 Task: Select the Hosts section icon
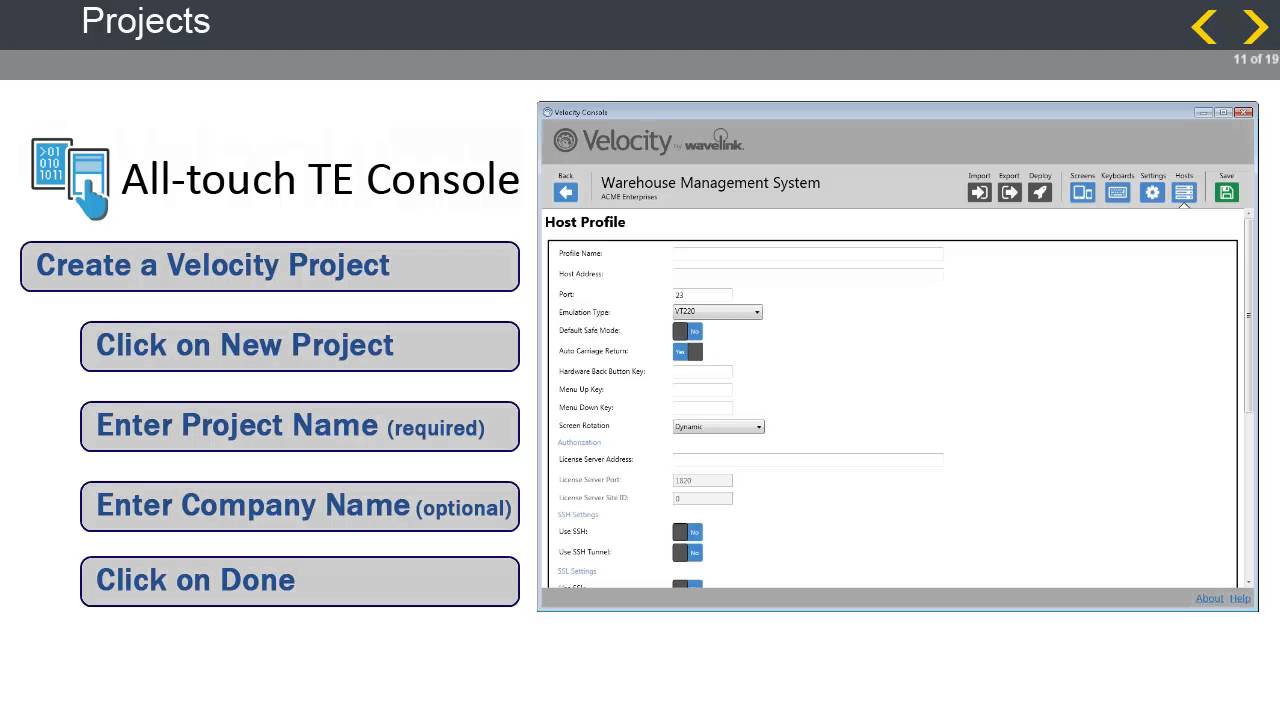pos(1184,193)
